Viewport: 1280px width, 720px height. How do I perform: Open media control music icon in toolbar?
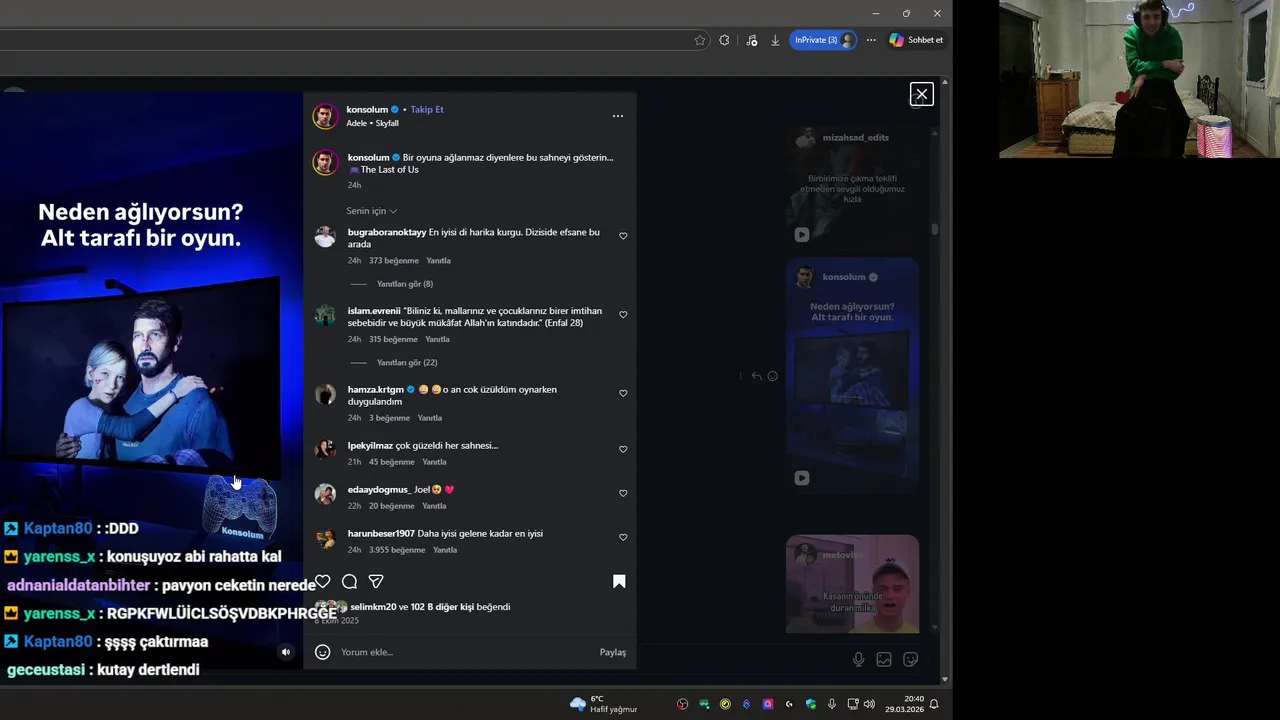(x=752, y=40)
